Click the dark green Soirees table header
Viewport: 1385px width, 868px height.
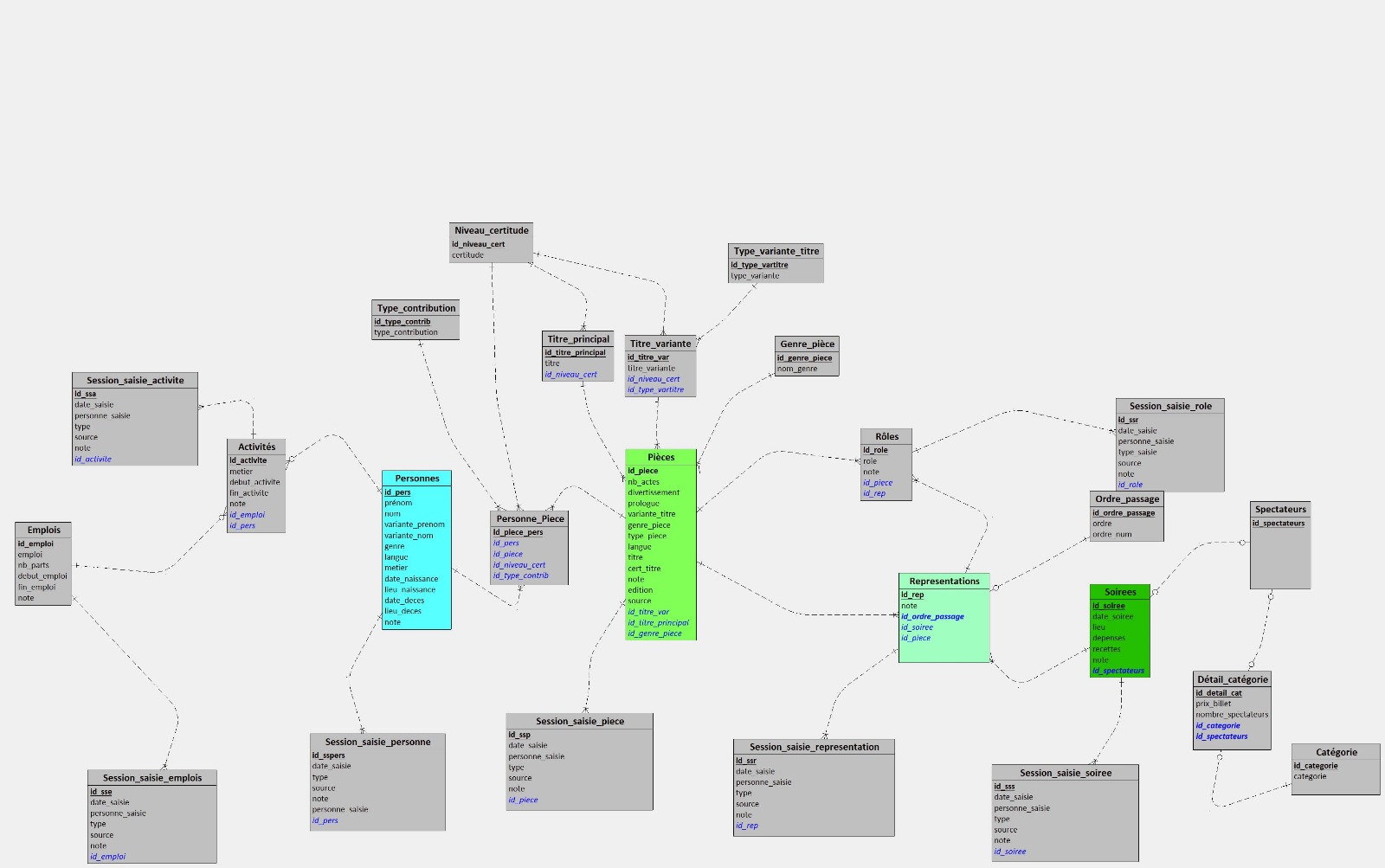tap(1119, 593)
